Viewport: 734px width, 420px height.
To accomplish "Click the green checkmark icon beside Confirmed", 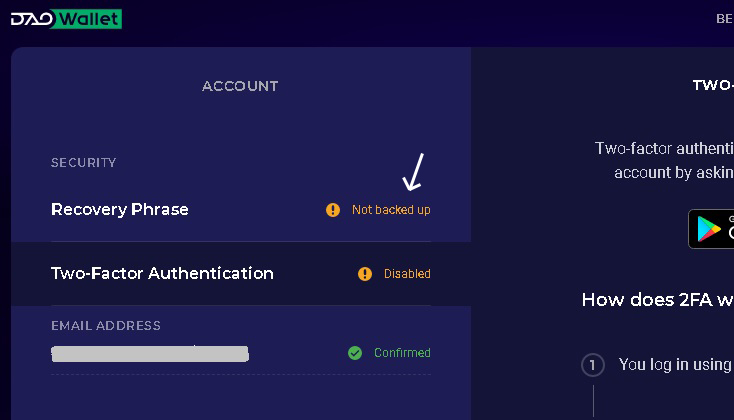I will 355,353.
